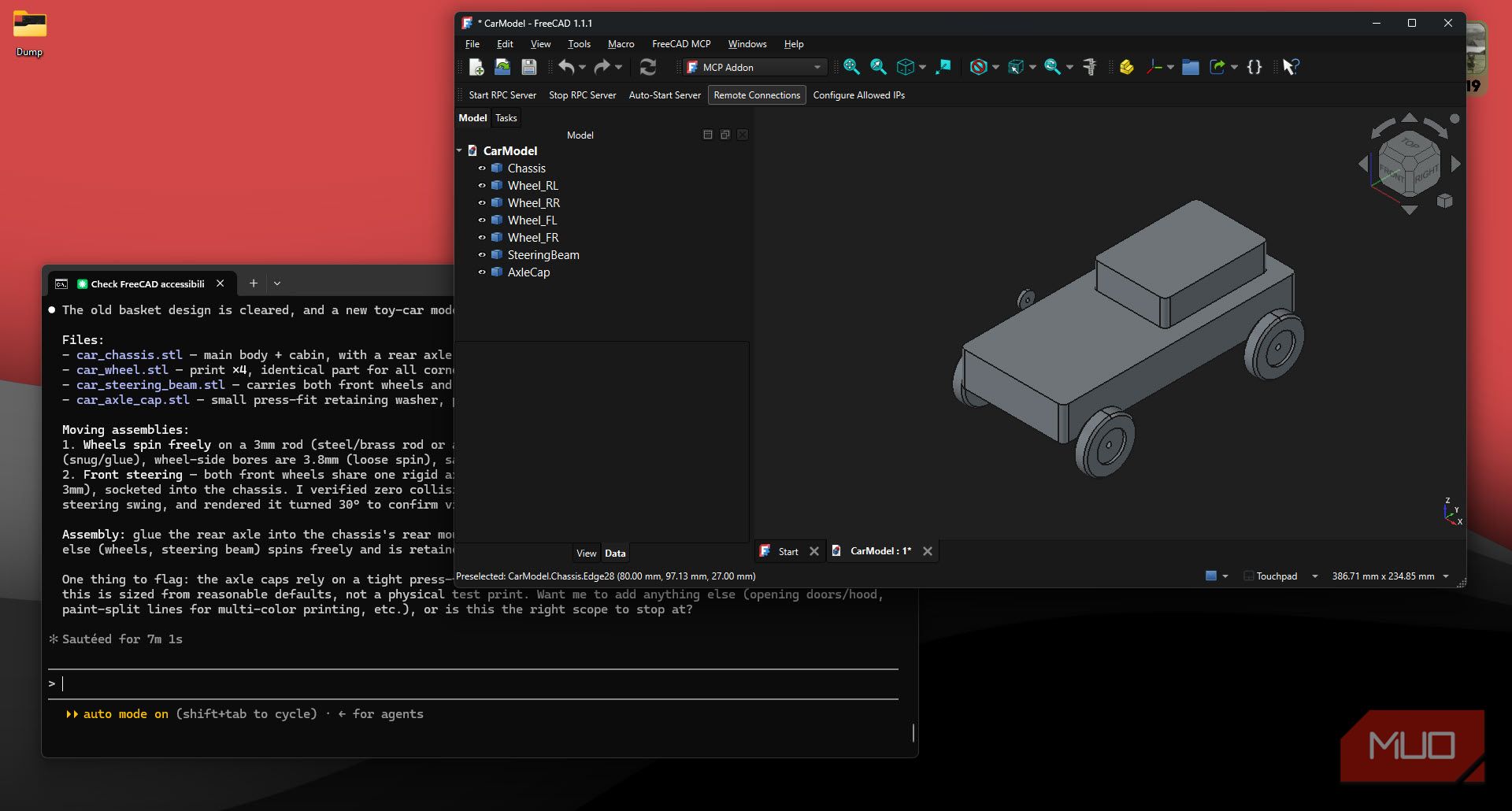Fit all content in the 3D view
Screen dimensions: 1512x811
click(x=851, y=68)
